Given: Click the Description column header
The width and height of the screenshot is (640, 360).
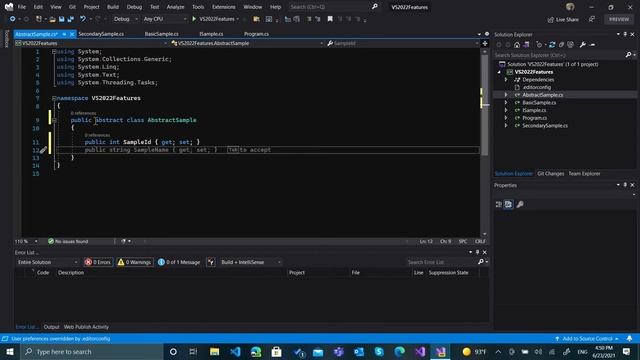Looking at the screenshot, I should [71, 272].
